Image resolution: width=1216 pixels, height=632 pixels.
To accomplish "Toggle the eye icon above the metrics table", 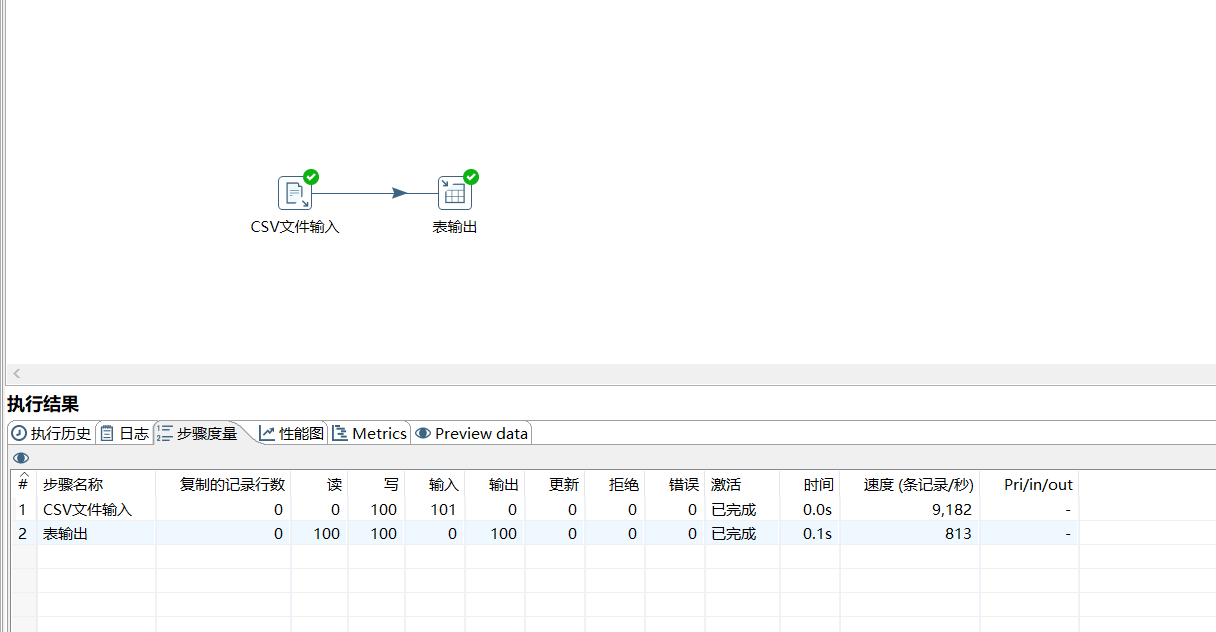I will point(21,458).
